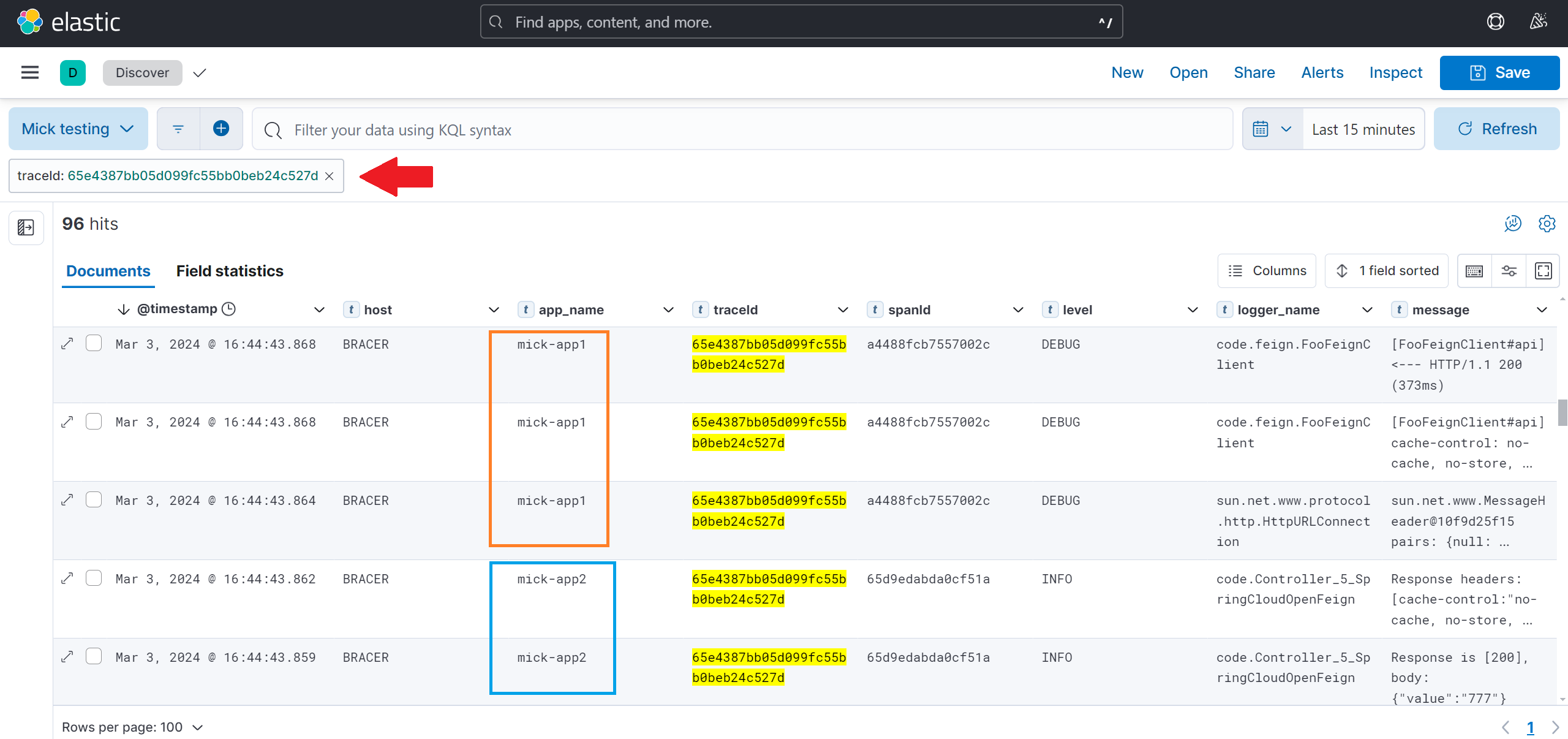Screen dimensions: 1568x739
Task: Expand the 16:44:43.859 document row
Action: (67, 657)
